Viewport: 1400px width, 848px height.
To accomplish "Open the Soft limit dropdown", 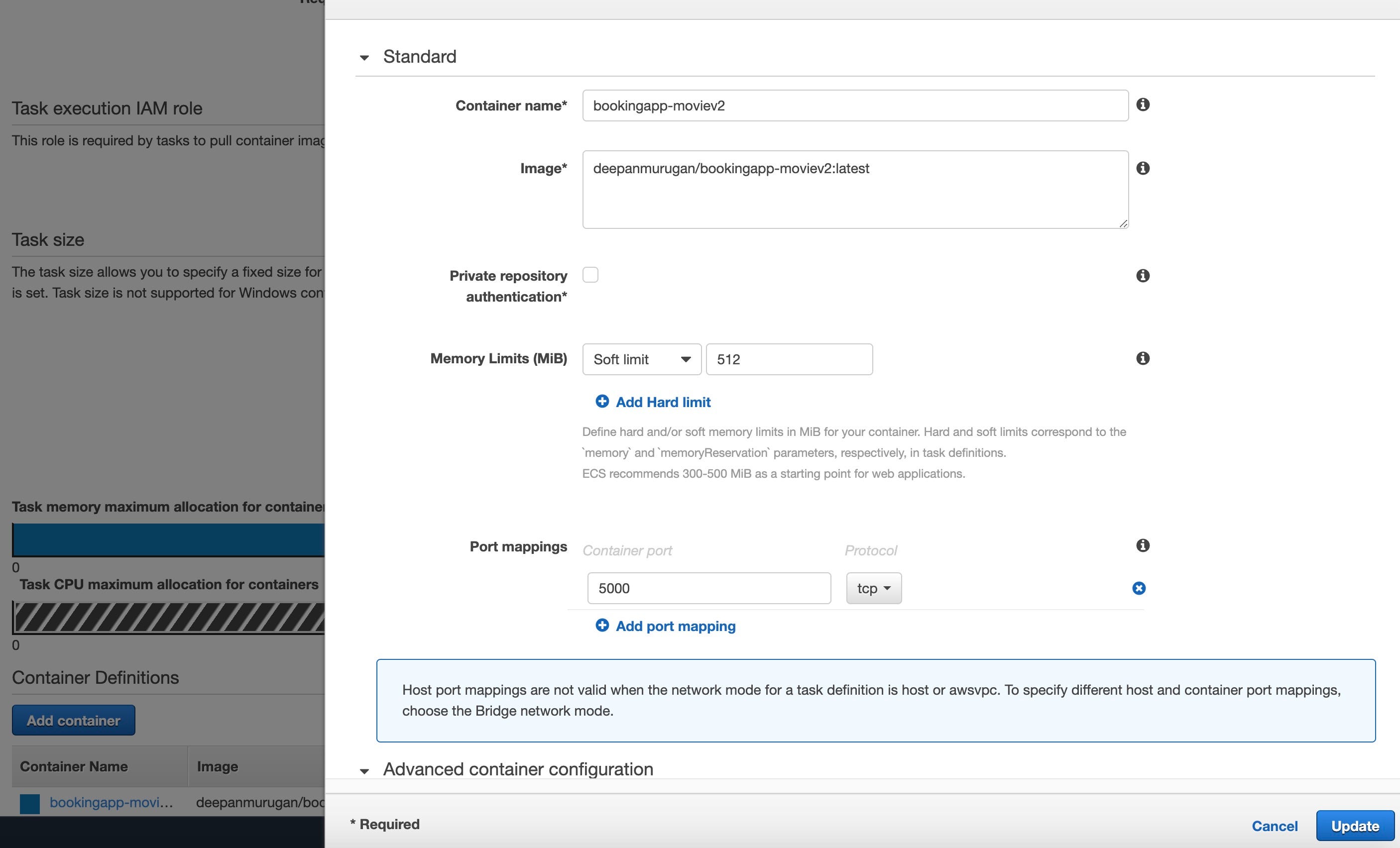I will [641, 359].
